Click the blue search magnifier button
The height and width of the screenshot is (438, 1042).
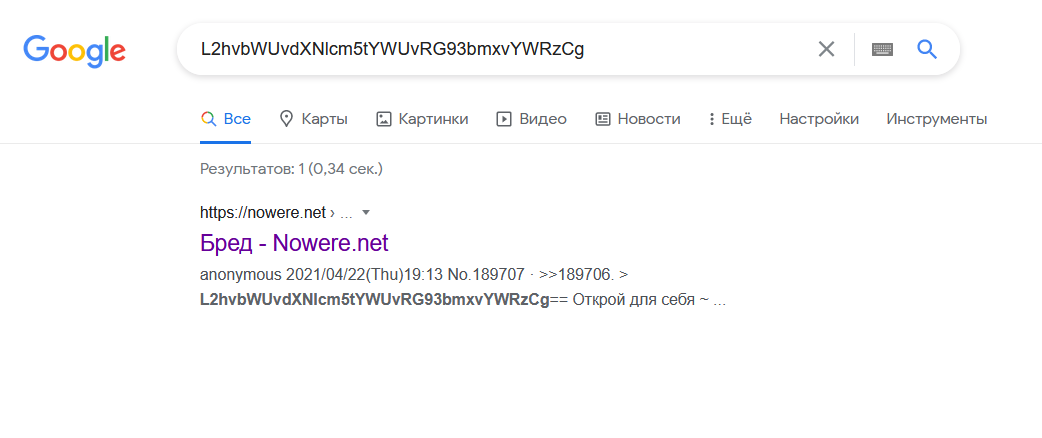(x=927, y=49)
